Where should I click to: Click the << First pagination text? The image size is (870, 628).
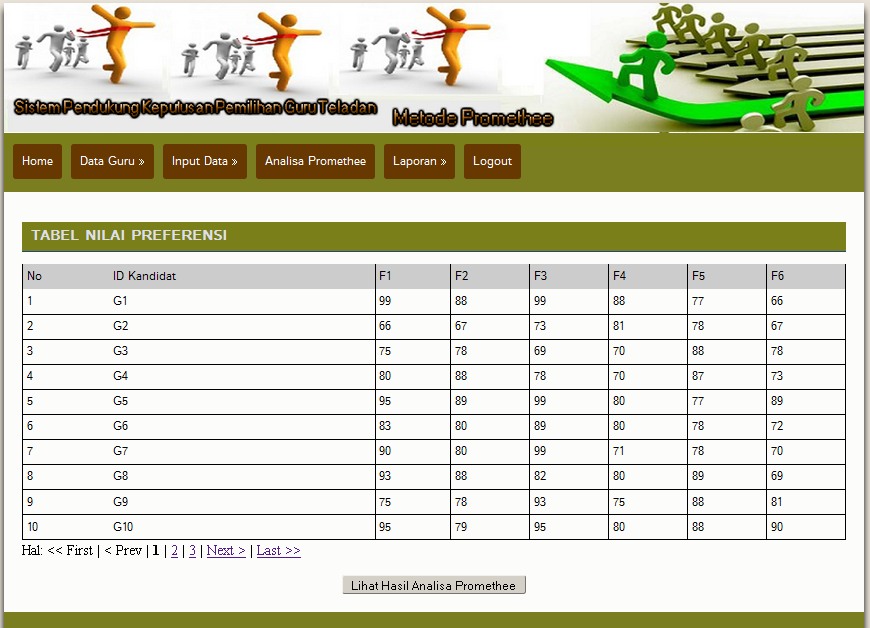point(70,550)
